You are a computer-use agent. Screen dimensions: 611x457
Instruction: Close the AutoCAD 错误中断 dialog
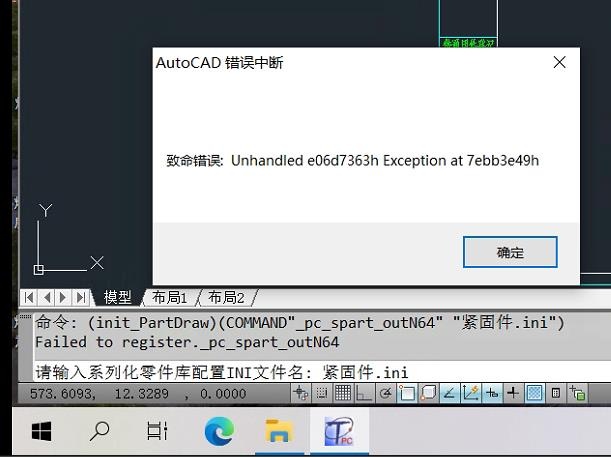coord(560,62)
